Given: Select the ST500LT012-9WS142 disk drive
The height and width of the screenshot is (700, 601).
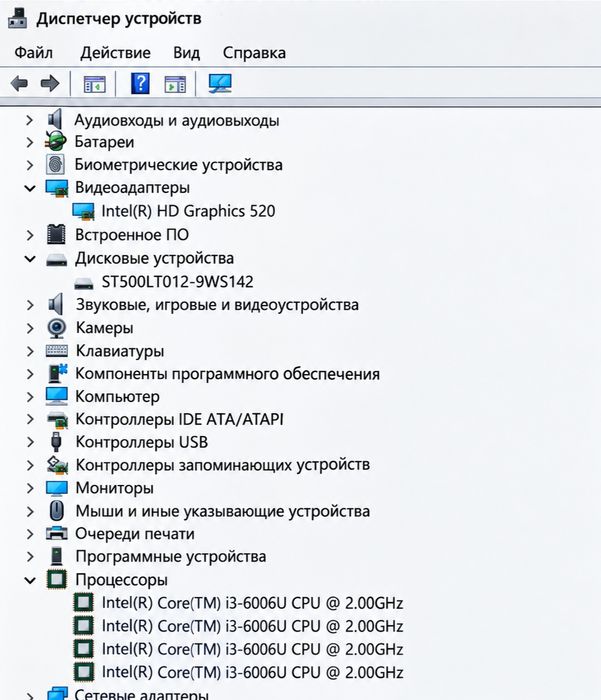Looking at the screenshot, I should (x=177, y=282).
